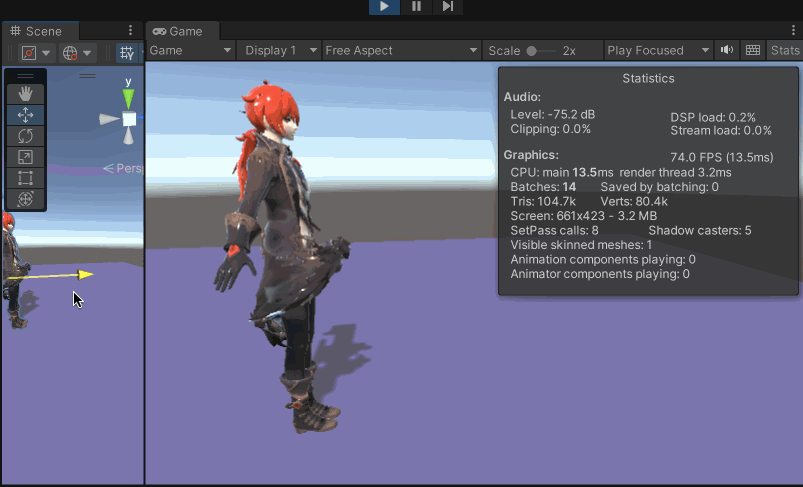This screenshot has width=803, height=487.
Task: Open the Display 1 dropdown
Action: 280,50
